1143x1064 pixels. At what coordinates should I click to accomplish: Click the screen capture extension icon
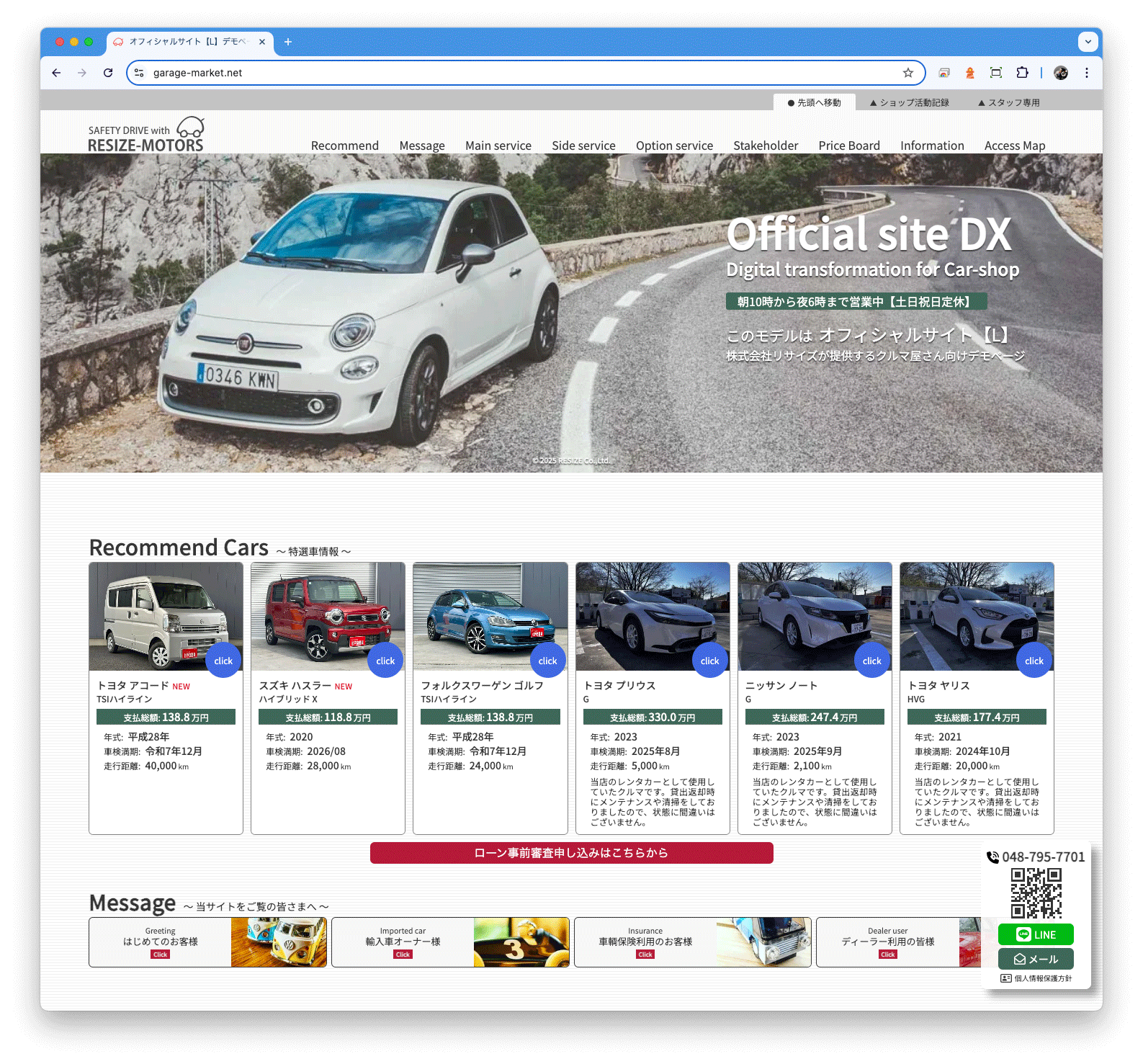[996, 73]
